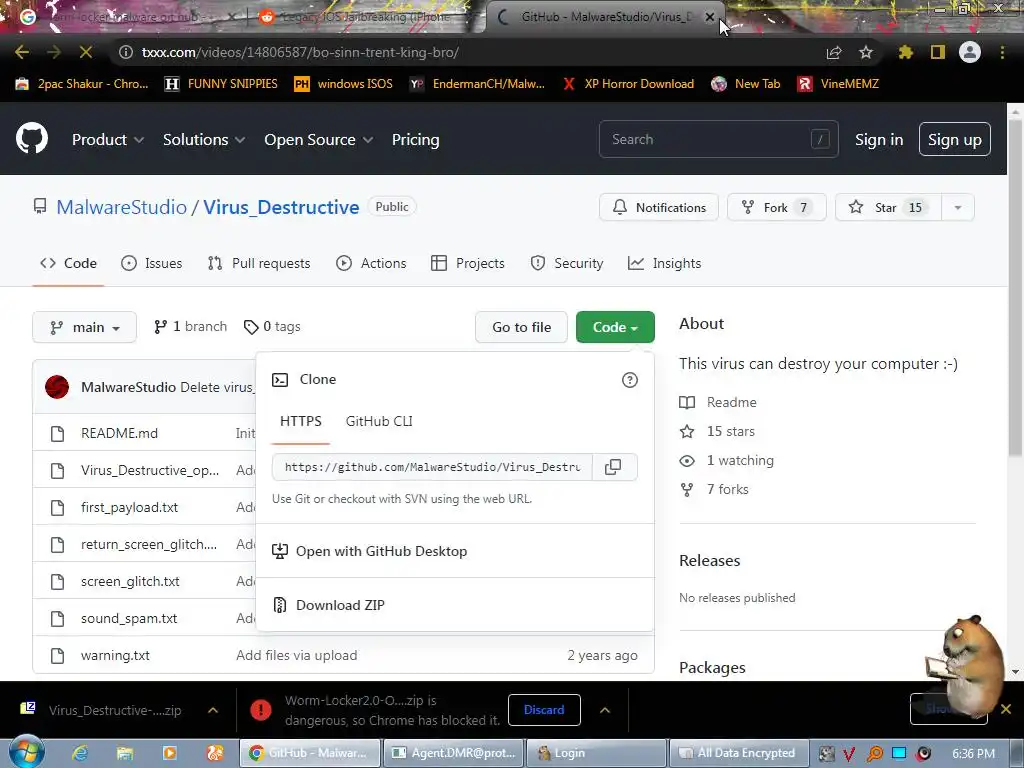Open windows ISOS bookmark
The height and width of the screenshot is (768, 1024).
pyautogui.click(x=344, y=84)
